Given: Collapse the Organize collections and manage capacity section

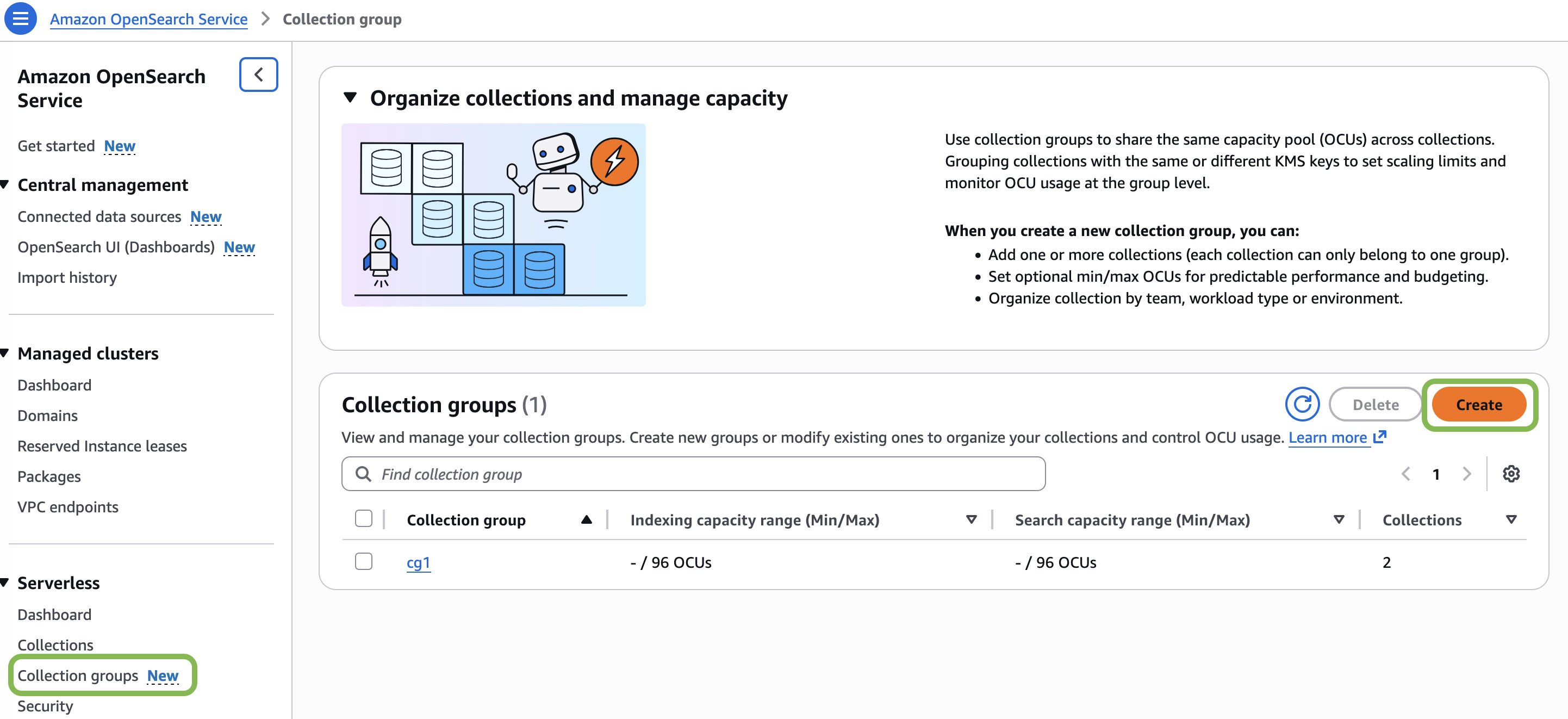Looking at the screenshot, I should (350, 97).
